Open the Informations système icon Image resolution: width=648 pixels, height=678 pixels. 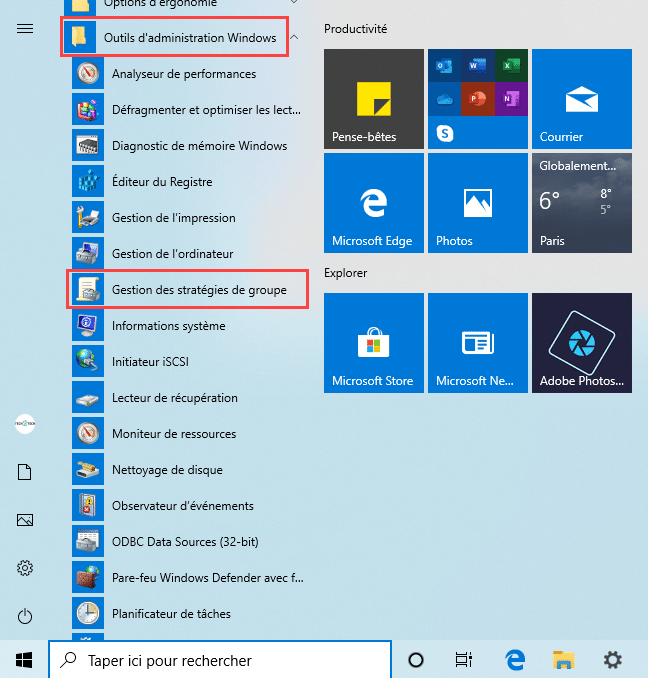[88, 325]
